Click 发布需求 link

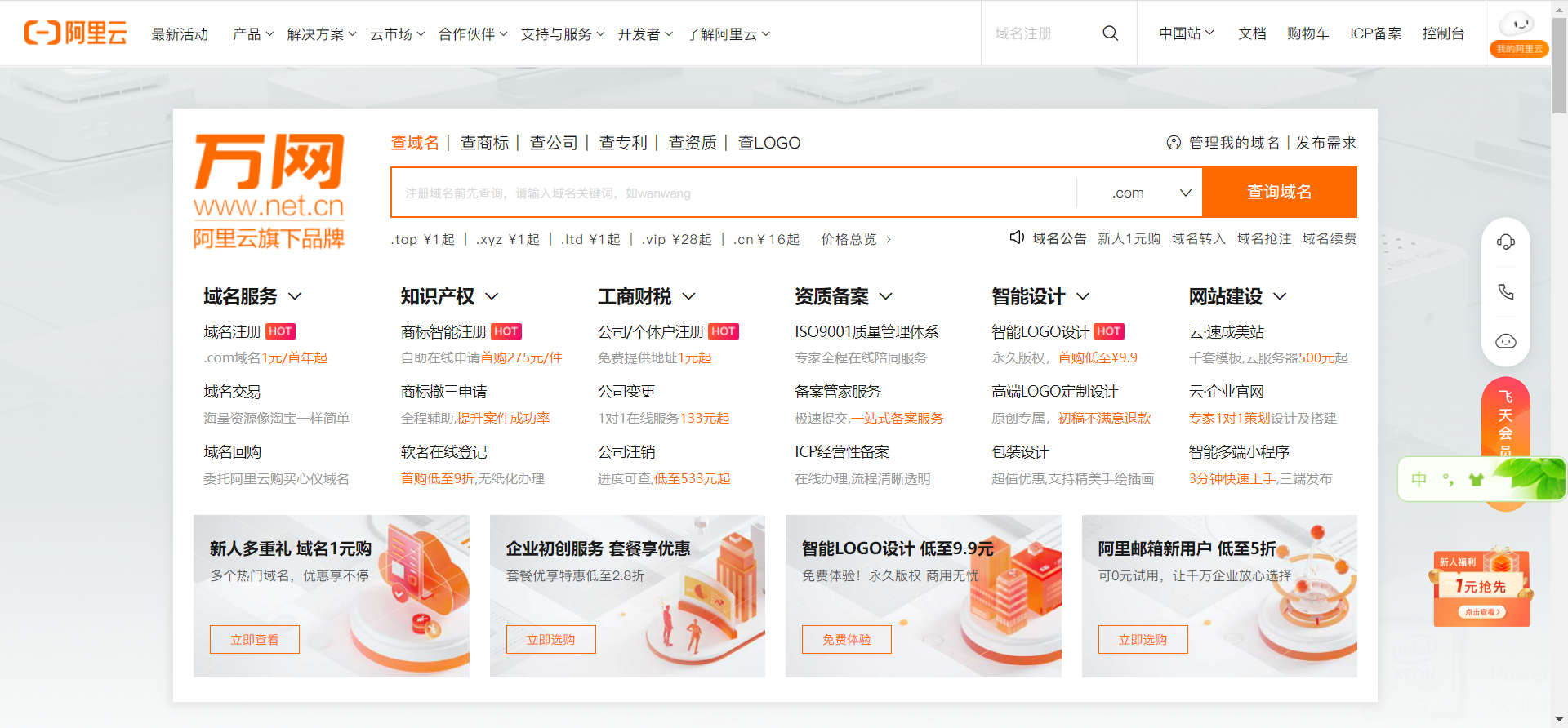pyautogui.click(x=1326, y=143)
